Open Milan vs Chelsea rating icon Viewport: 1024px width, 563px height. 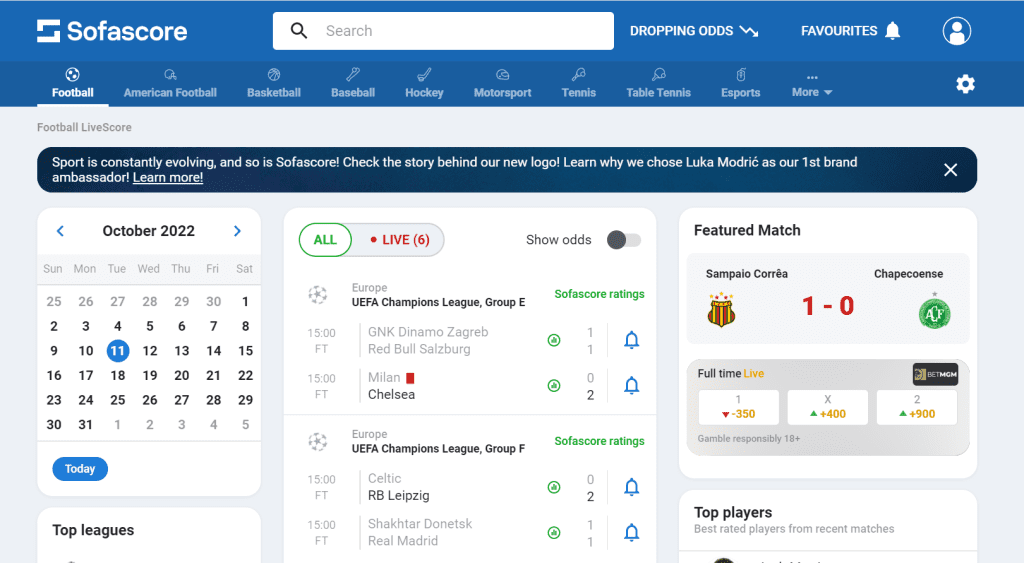pyautogui.click(x=554, y=386)
